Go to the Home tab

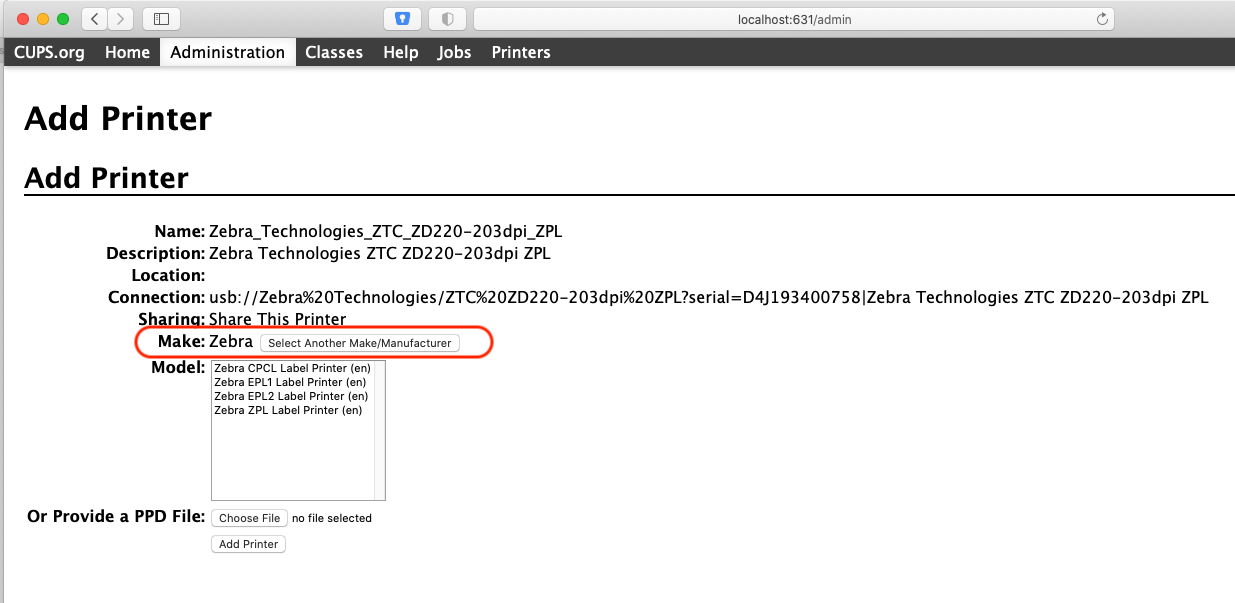[127, 52]
